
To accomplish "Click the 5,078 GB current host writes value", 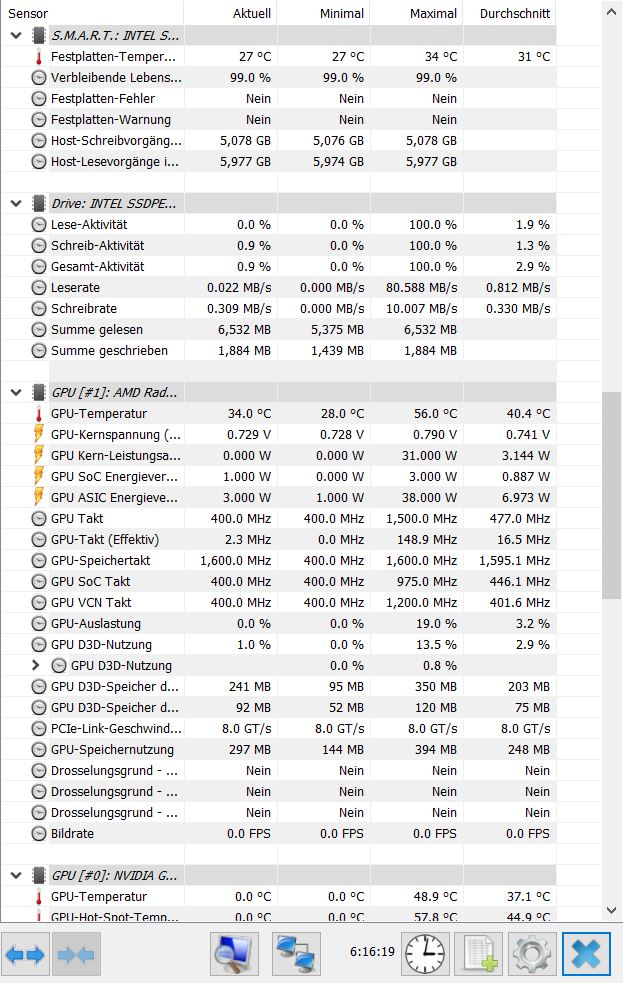I will 245,141.
